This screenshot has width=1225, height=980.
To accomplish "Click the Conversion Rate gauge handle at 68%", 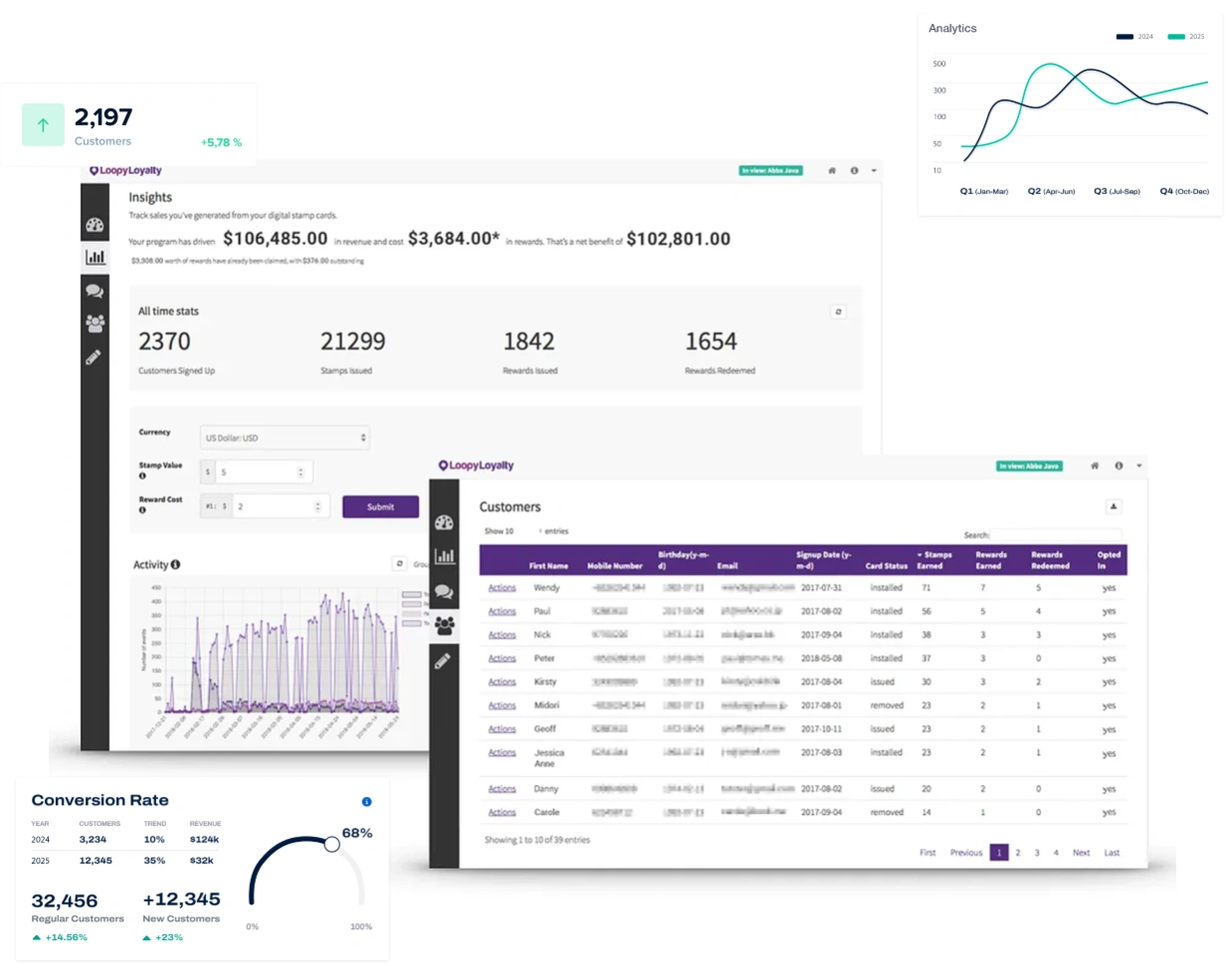I will pyautogui.click(x=331, y=844).
